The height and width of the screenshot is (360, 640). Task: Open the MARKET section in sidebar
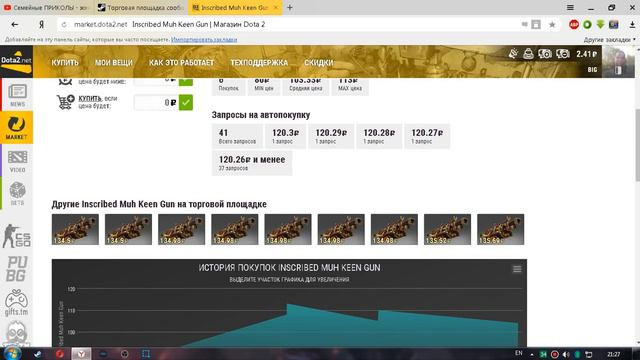tap(16, 128)
